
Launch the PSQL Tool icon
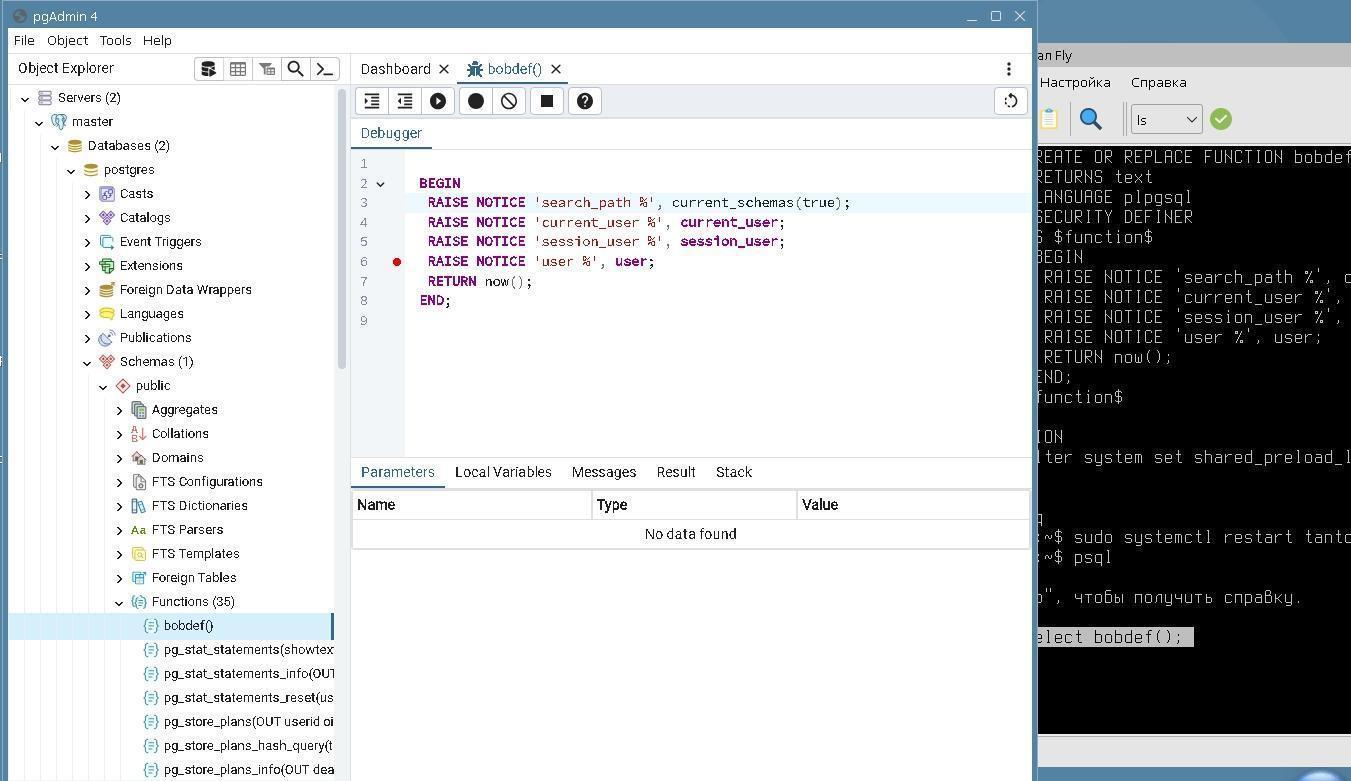(x=325, y=69)
